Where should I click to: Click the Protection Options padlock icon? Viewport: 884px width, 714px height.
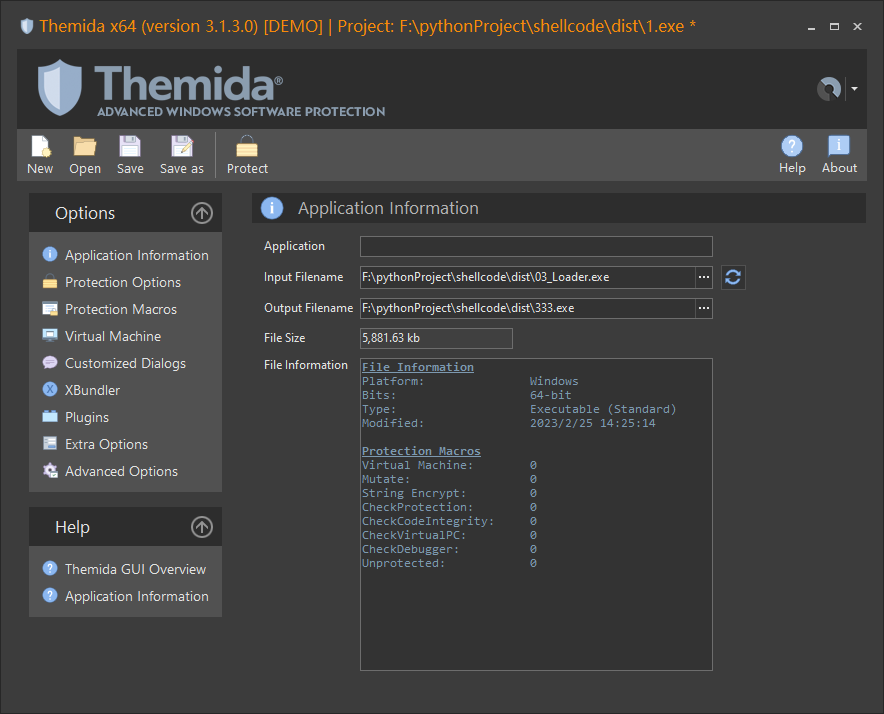[x=50, y=281]
